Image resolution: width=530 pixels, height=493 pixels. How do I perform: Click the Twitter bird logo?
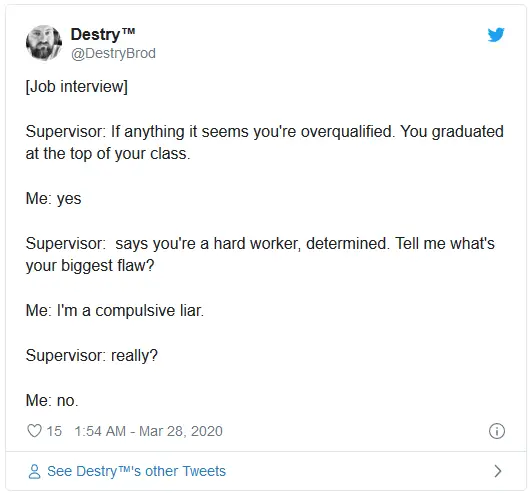pyautogui.click(x=496, y=34)
